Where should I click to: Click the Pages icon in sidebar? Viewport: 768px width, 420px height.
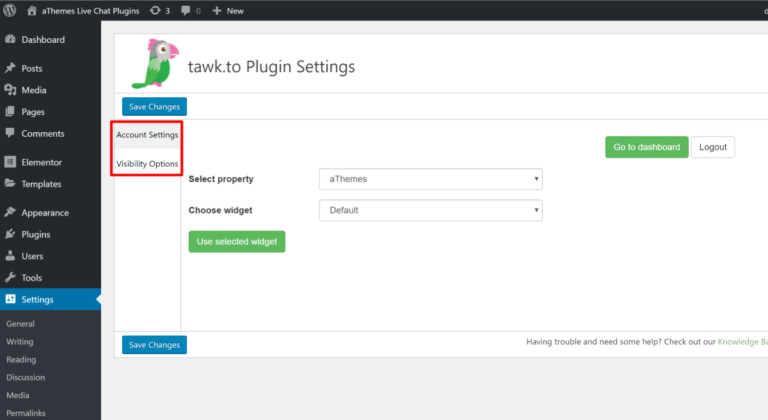click(x=10, y=111)
